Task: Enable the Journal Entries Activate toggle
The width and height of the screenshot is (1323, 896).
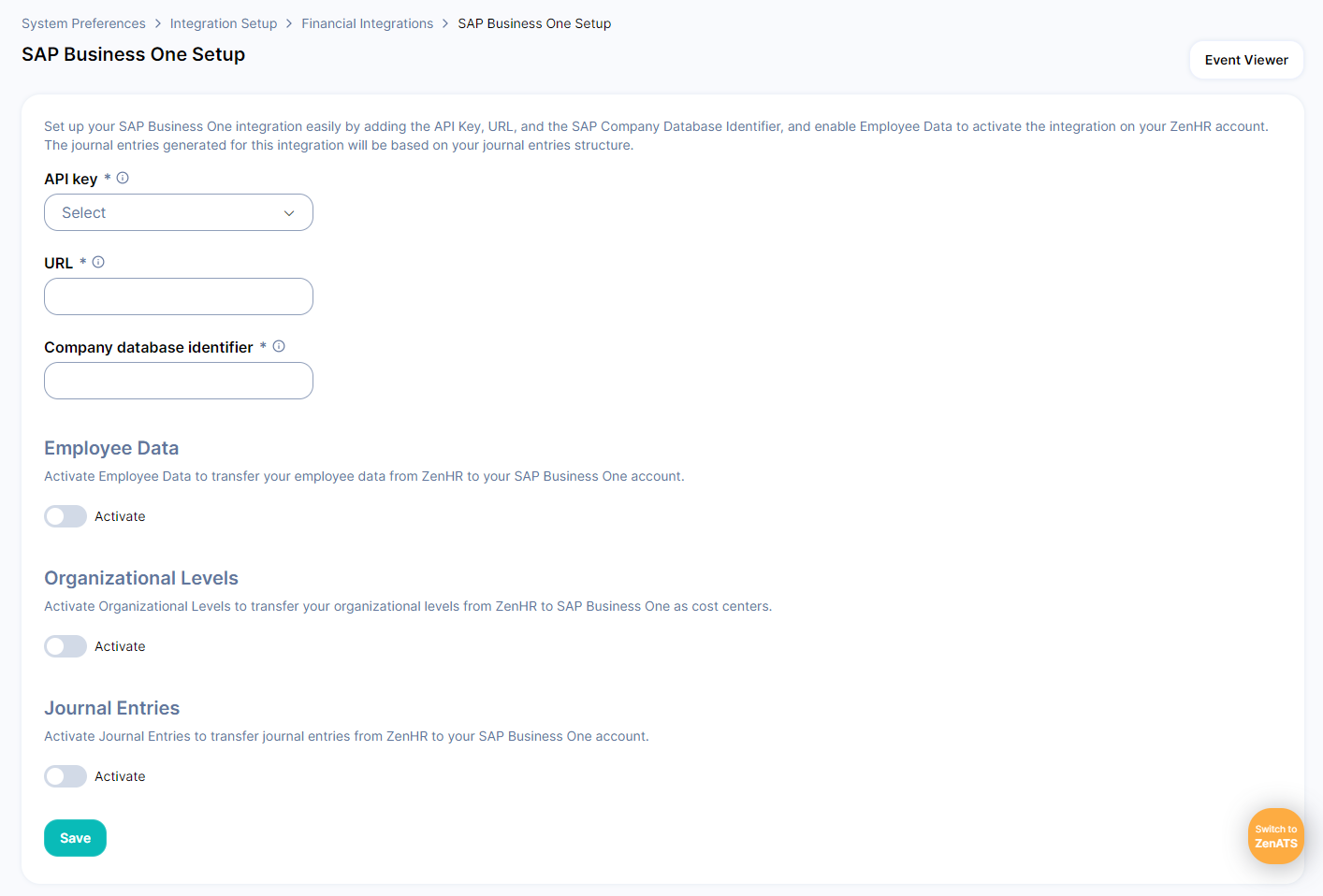Action: click(x=65, y=776)
